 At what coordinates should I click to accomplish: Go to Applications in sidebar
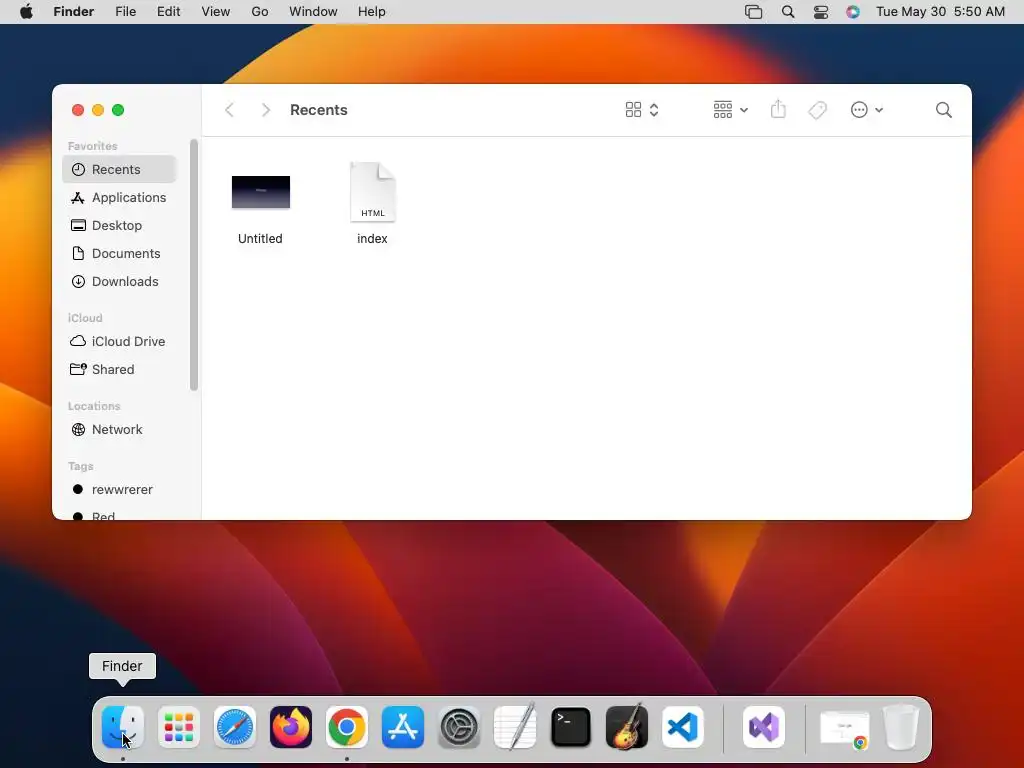pos(120,197)
